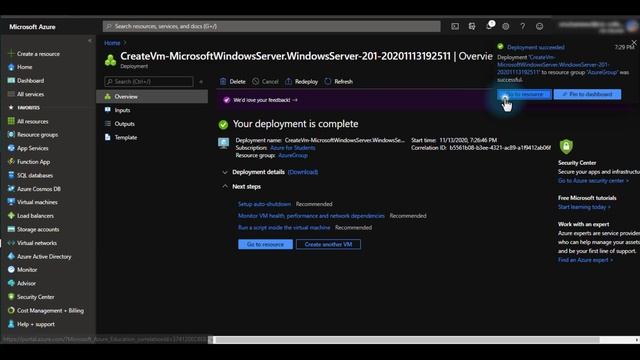
Task: Click Create another VM button
Action: [x=328, y=244]
